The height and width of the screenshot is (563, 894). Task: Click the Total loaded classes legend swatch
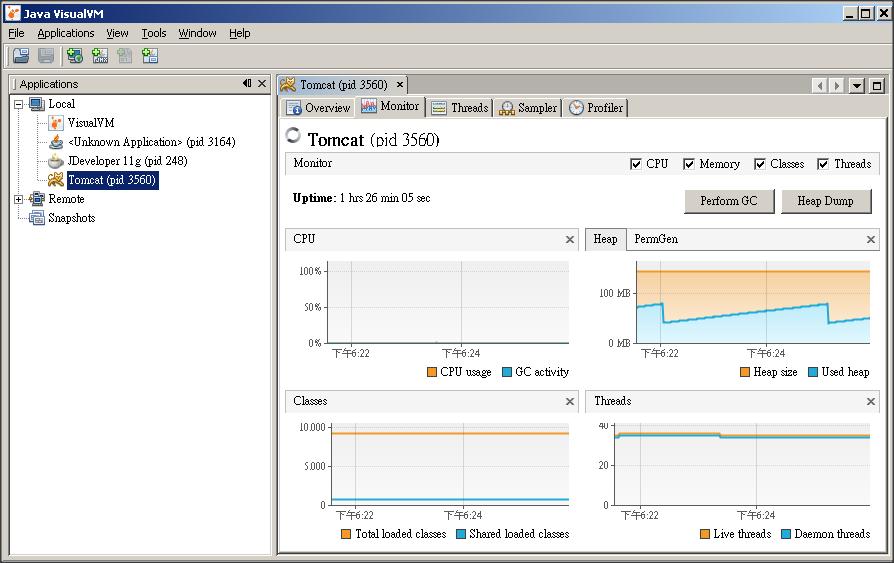[346, 534]
